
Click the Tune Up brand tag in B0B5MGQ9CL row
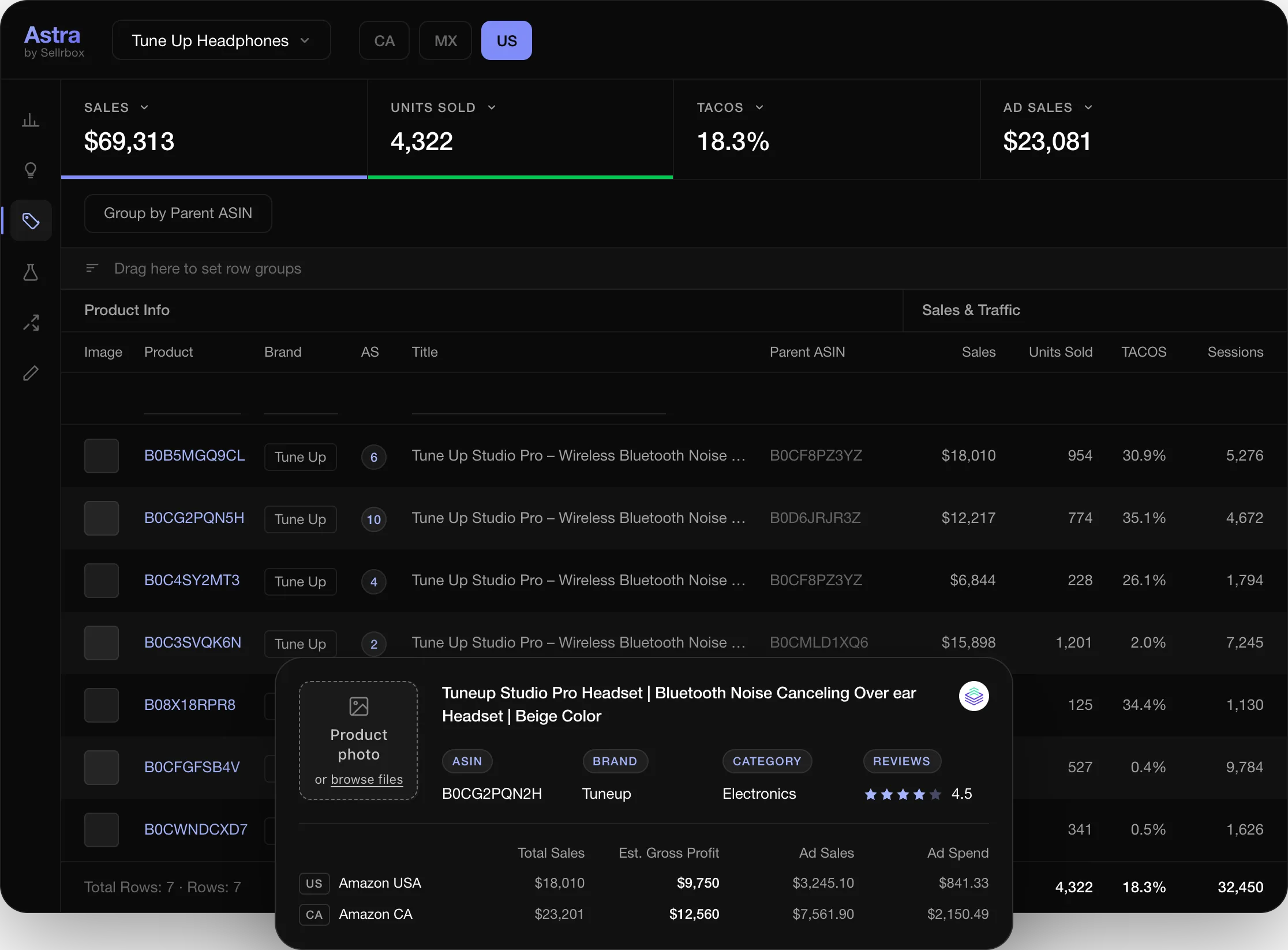(x=301, y=457)
